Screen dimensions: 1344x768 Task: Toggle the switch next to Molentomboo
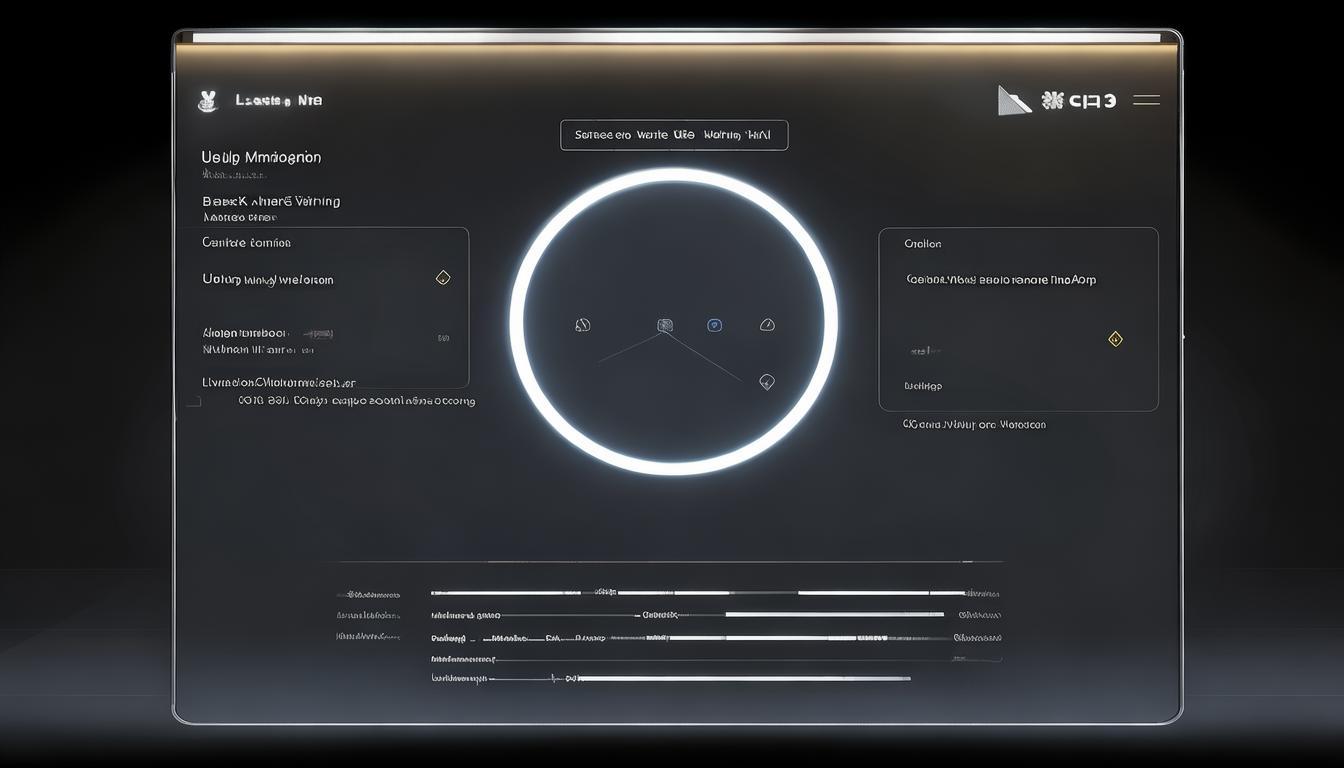[x=319, y=332]
